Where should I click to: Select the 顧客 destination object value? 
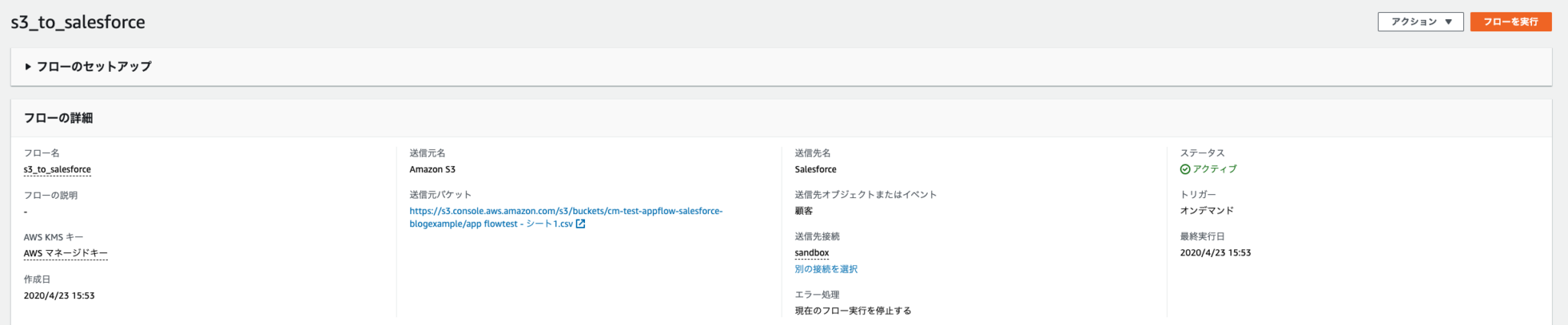(x=804, y=211)
